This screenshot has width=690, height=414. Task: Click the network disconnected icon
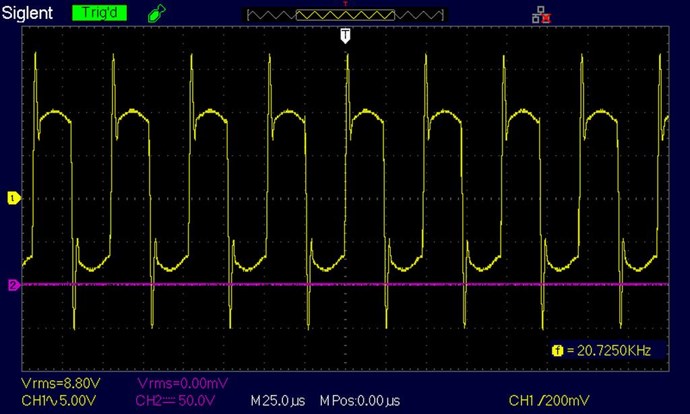click(541, 15)
